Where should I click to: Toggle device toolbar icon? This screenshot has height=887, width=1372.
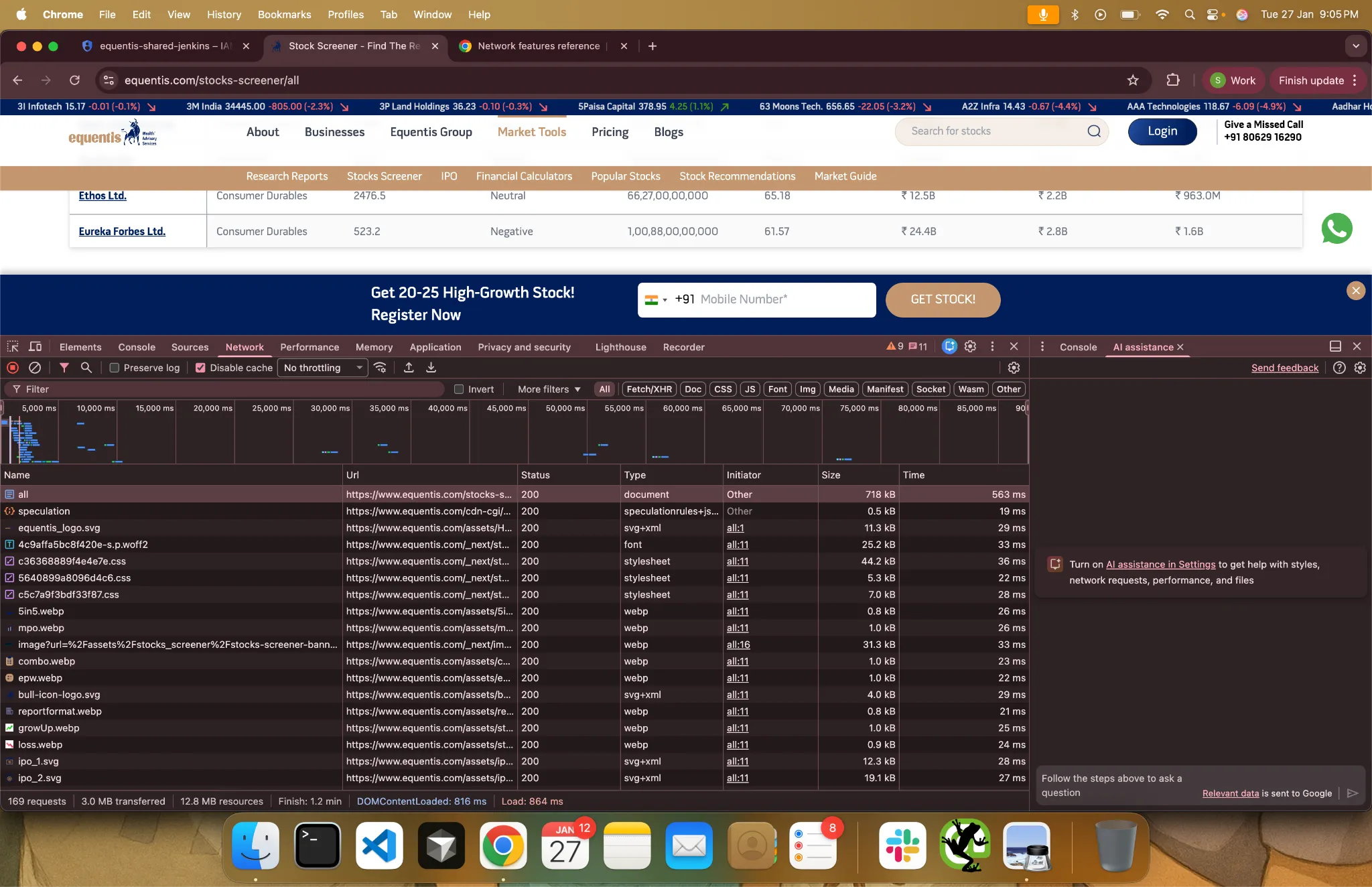[36, 346]
